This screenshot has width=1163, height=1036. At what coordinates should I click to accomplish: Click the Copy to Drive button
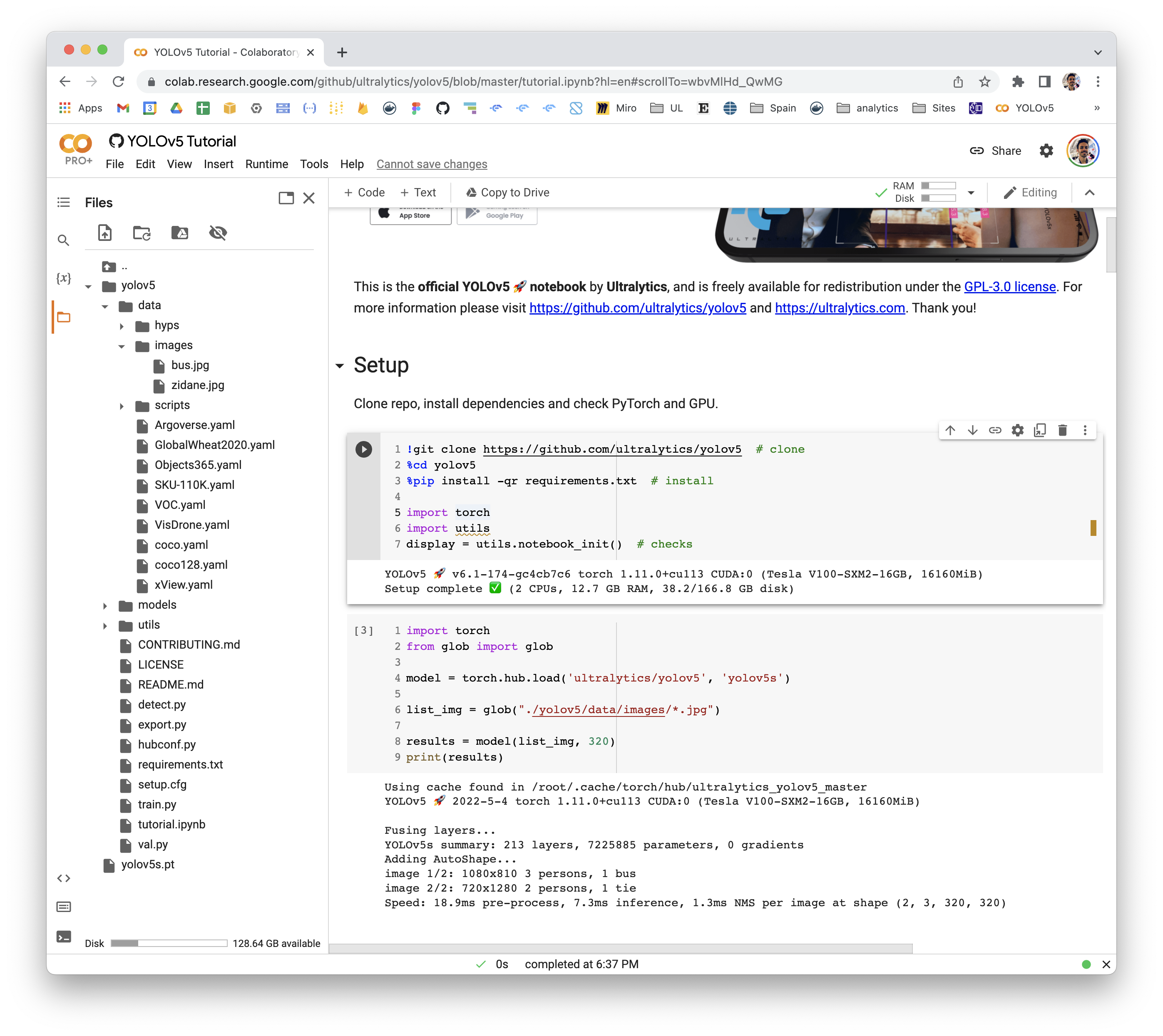tap(506, 192)
